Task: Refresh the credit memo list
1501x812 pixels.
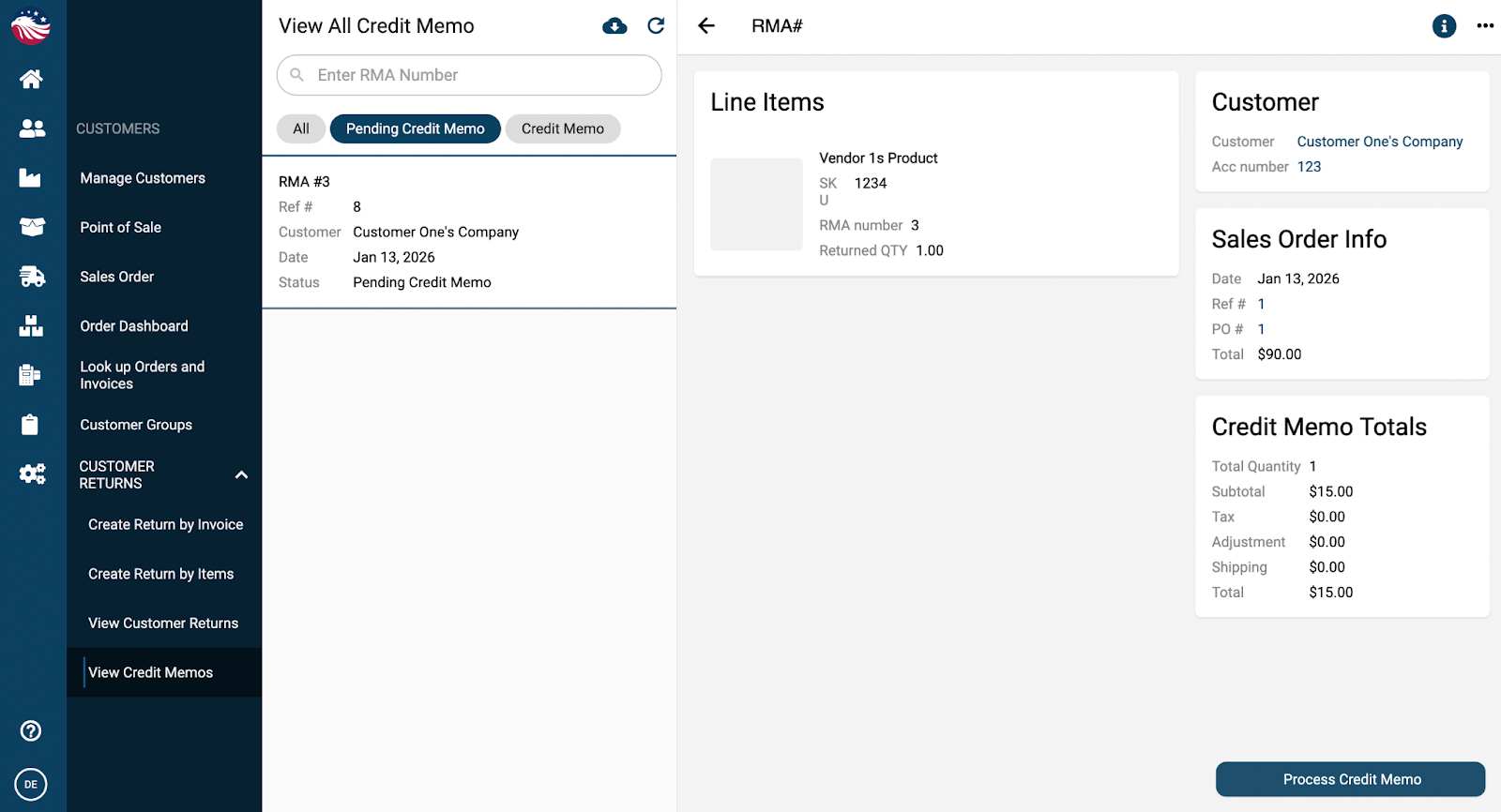Action: point(656,26)
